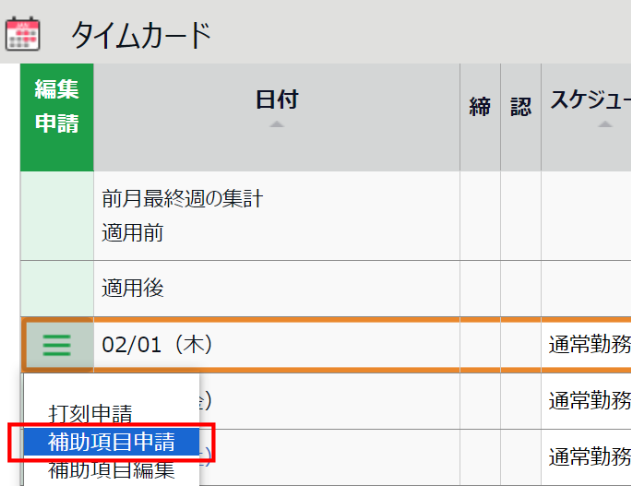Click the 02/01（木） date cell

157,345
